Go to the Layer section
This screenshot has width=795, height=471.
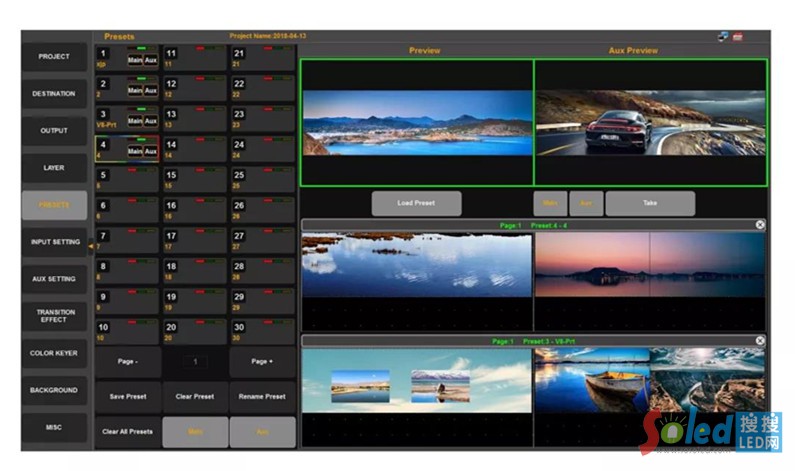(x=54, y=168)
